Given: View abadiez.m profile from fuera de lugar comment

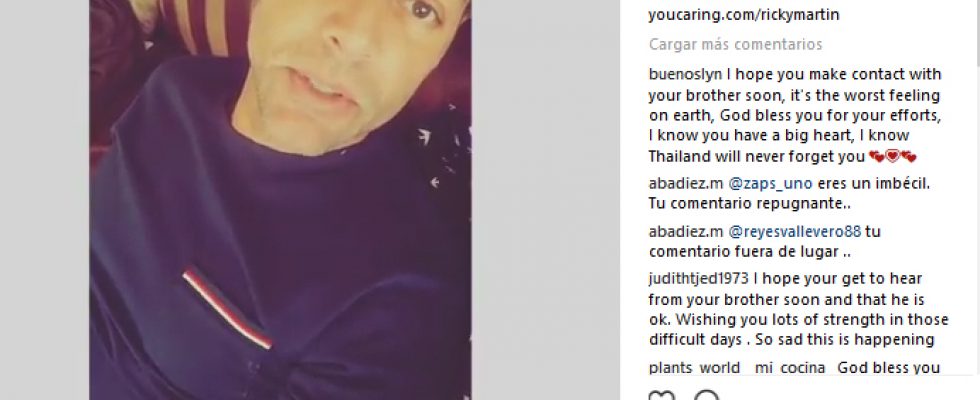Looking at the screenshot, I should (686, 232).
